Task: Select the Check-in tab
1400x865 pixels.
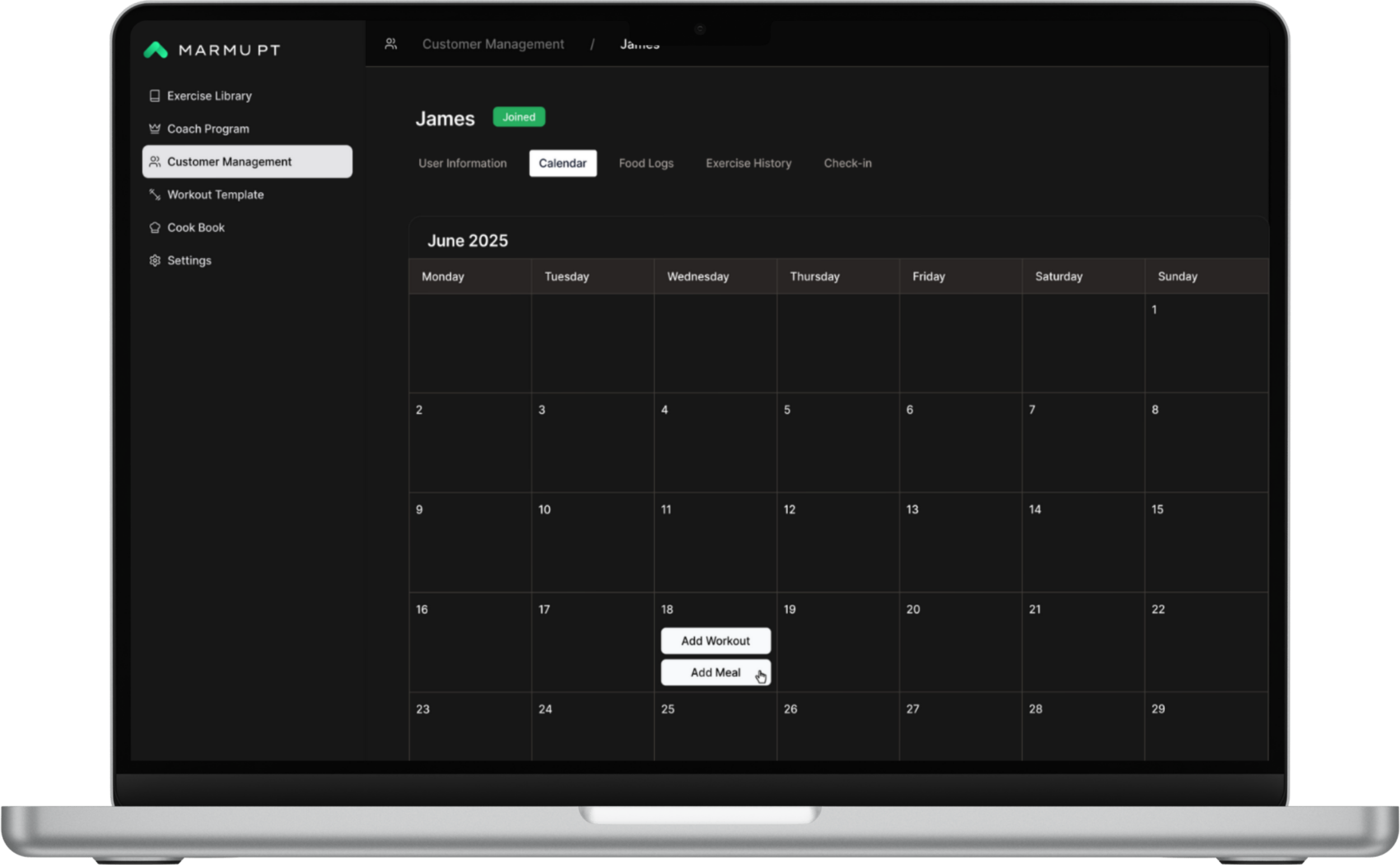Action: (847, 163)
